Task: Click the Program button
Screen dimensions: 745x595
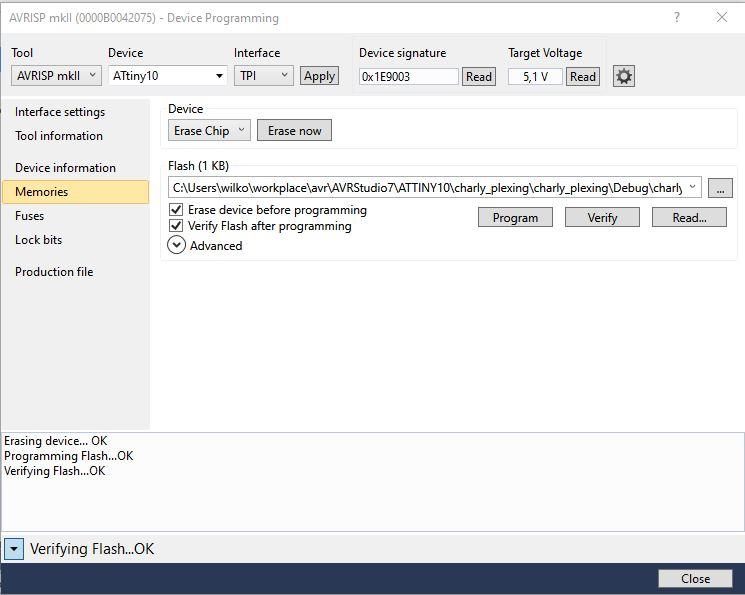Action: tap(515, 217)
